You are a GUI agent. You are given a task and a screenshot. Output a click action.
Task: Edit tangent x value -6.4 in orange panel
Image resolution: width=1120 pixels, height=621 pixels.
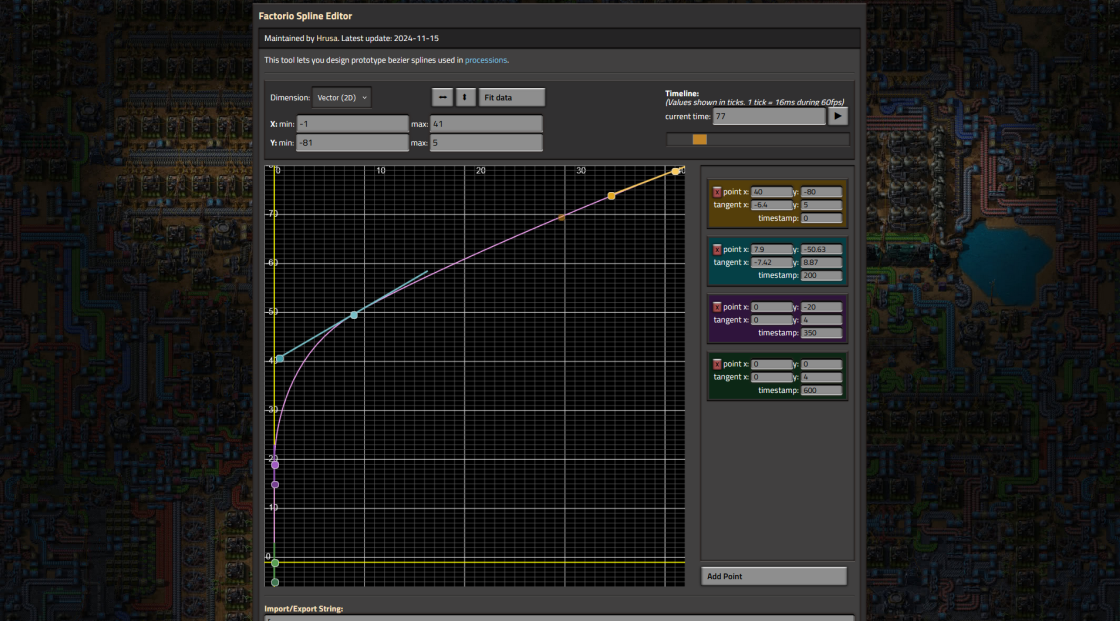click(771, 205)
